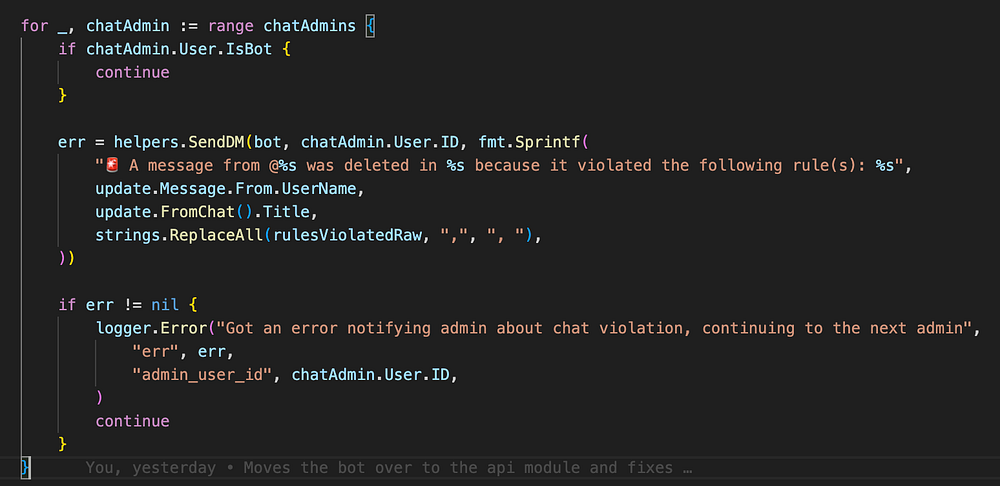Click the first 'continue' under IsBot check
Viewport: 1000px width, 486px height.
(132, 72)
